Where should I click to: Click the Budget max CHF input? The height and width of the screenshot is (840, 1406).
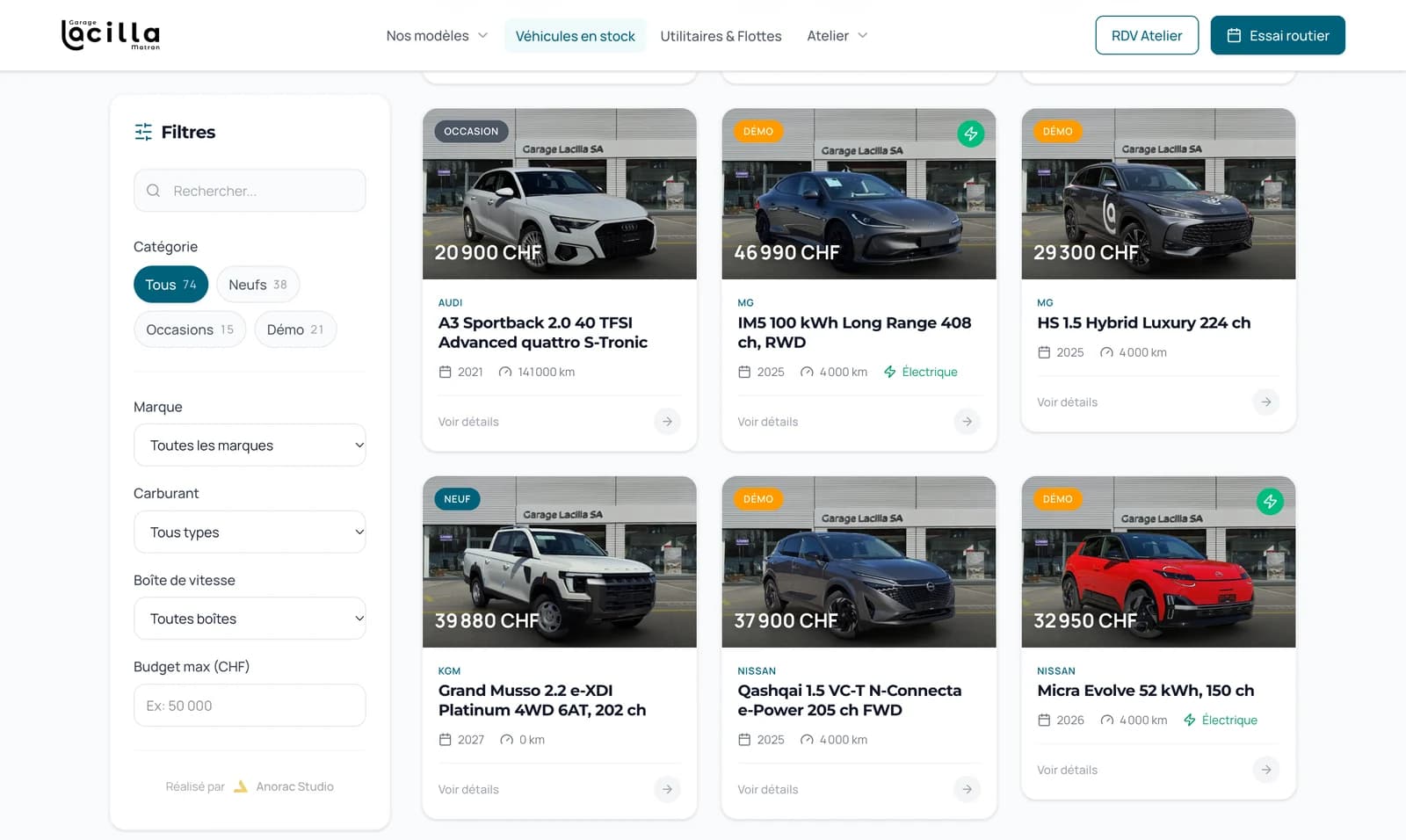pyautogui.click(x=250, y=706)
